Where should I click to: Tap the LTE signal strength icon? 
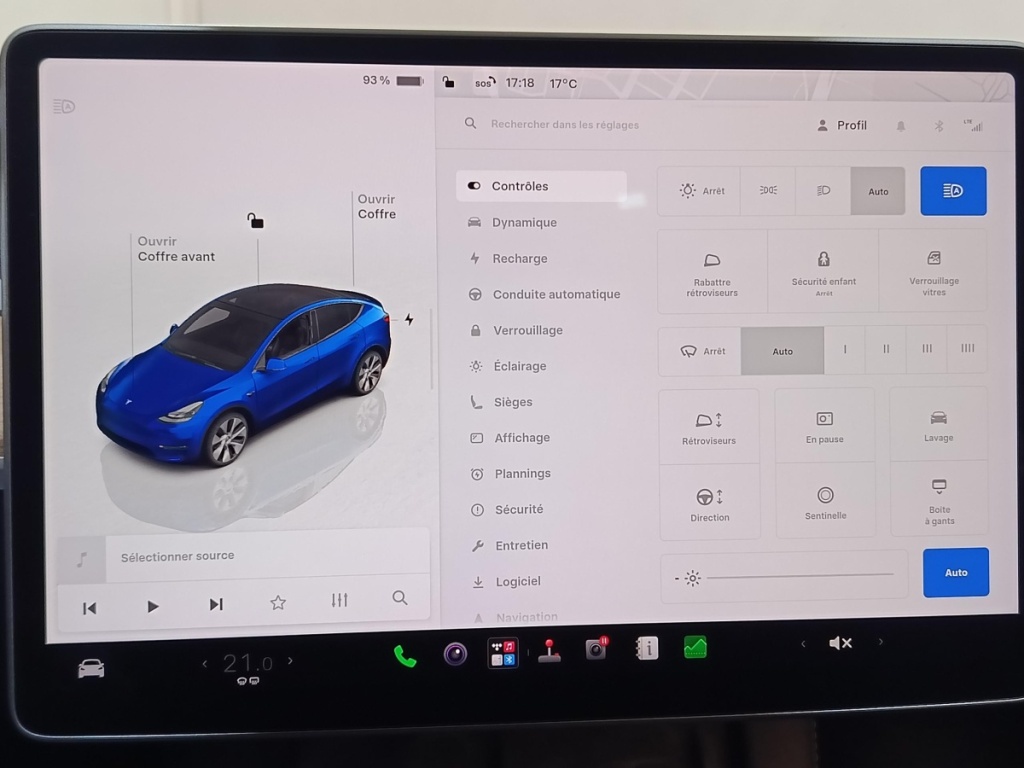tap(973, 125)
